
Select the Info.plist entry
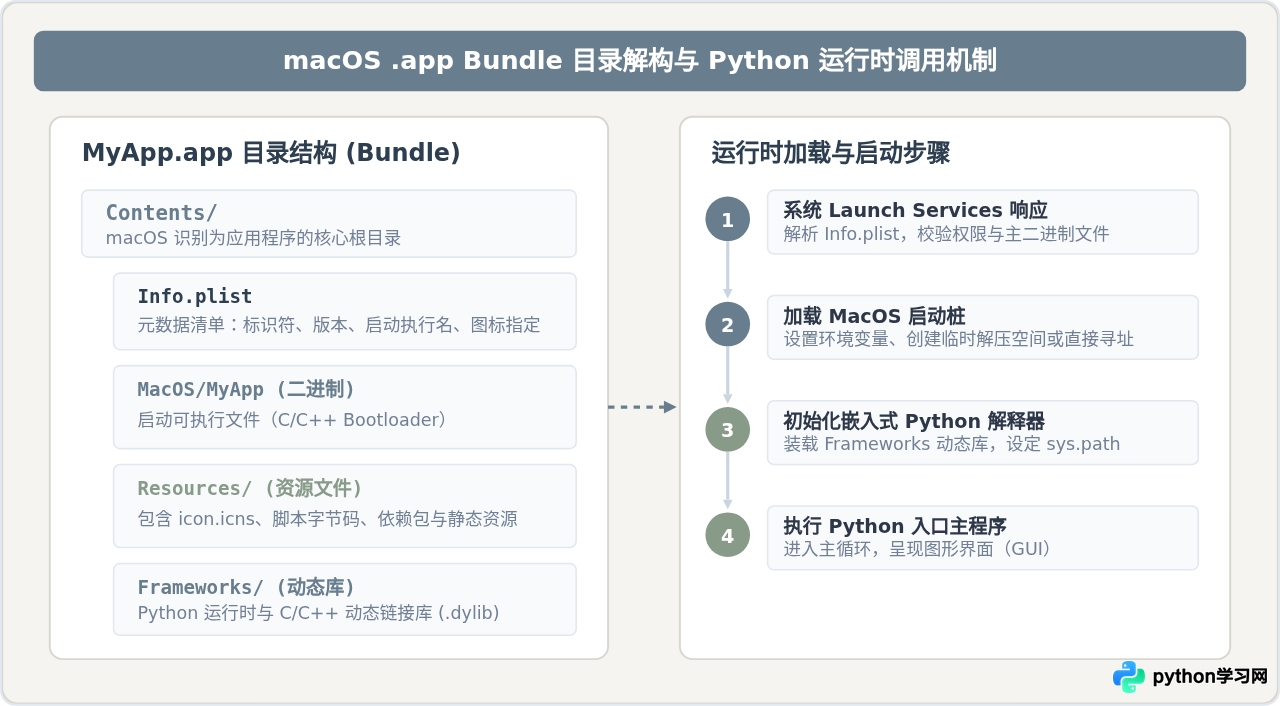(345, 311)
